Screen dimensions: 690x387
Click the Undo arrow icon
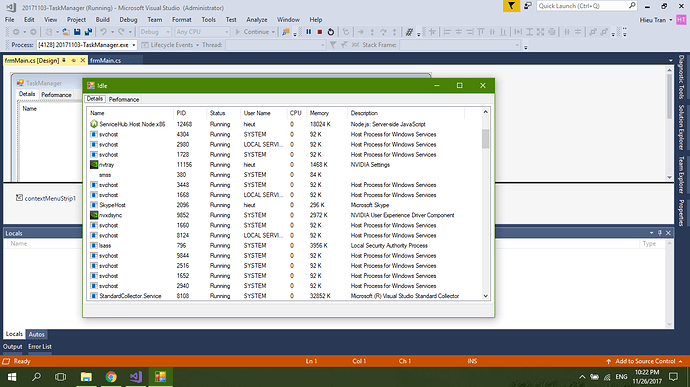(x=103, y=32)
